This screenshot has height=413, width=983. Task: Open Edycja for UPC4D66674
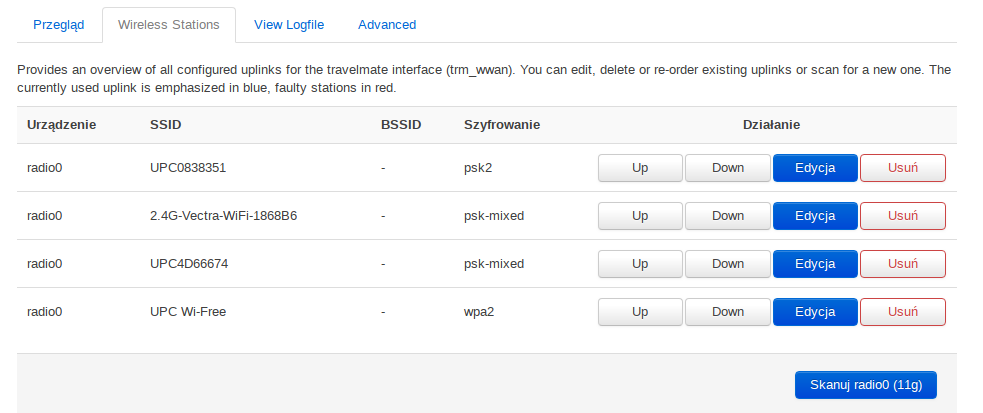[x=815, y=264]
